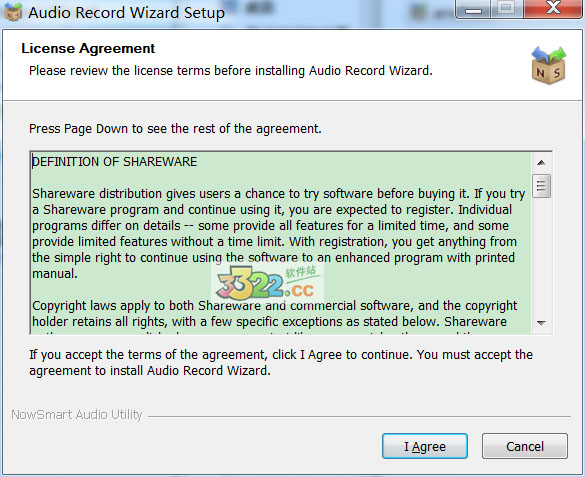Click the greyed-out maximize button
Viewport: 585px width, 477px height.
(506, 9)
